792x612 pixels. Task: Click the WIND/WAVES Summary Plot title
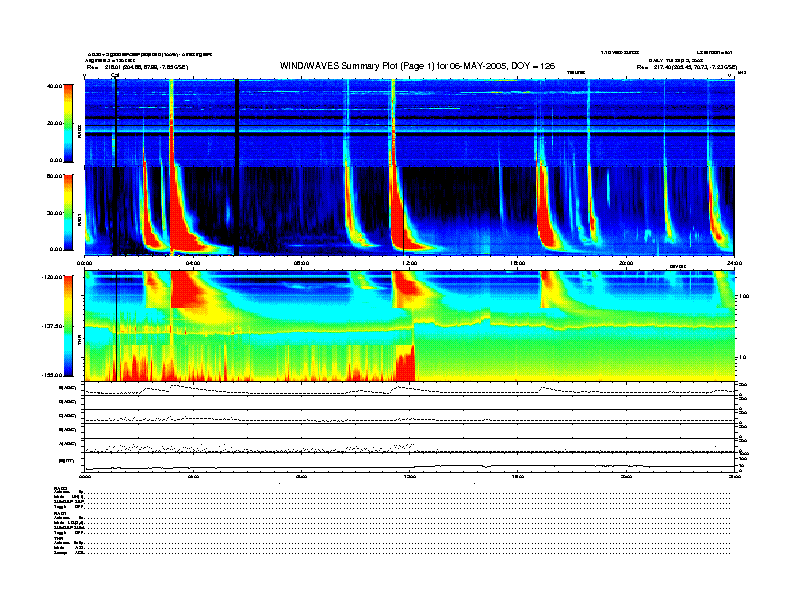(417, 66)
